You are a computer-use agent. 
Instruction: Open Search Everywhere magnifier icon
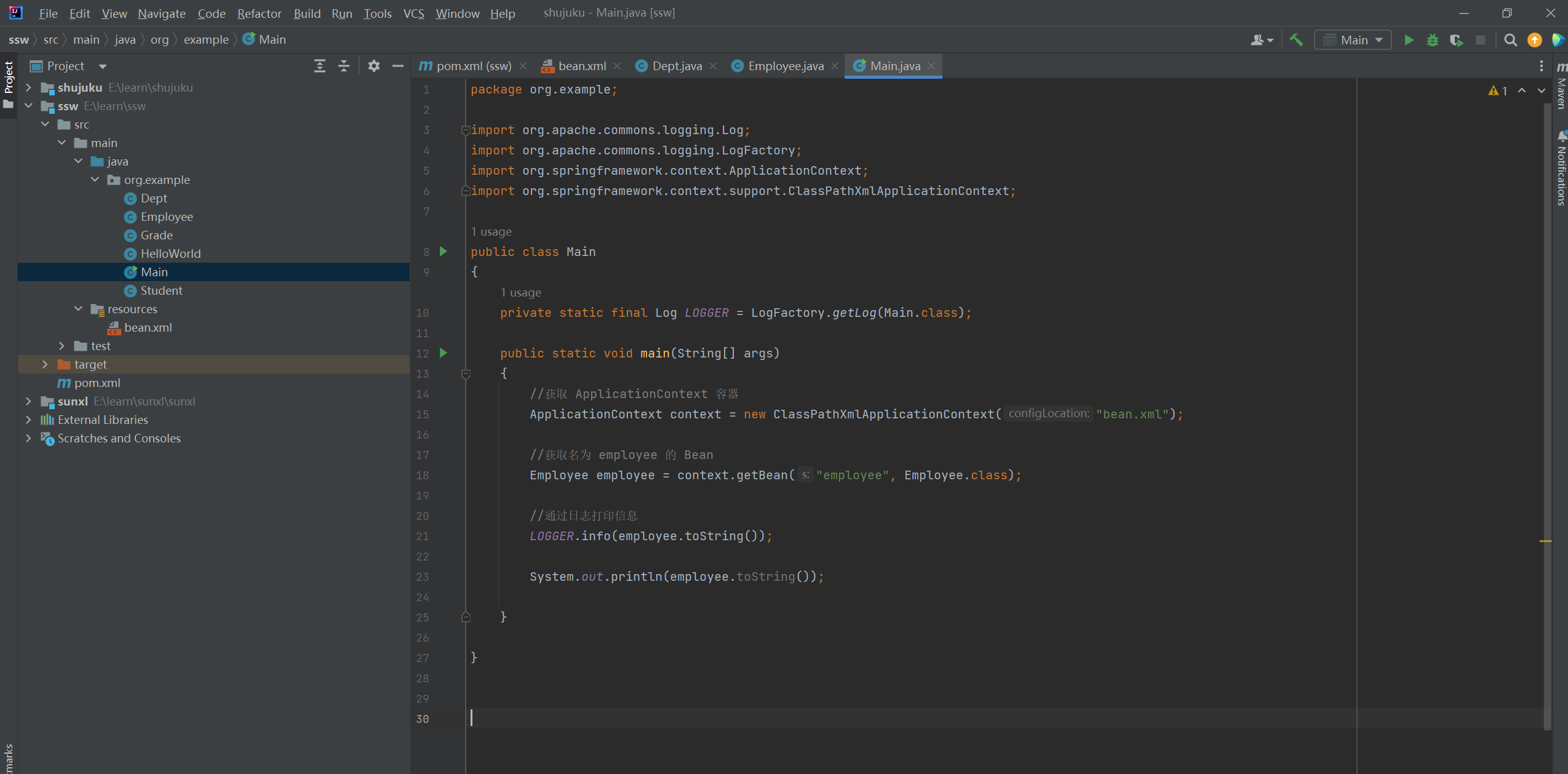click(x=1510, y=40)
